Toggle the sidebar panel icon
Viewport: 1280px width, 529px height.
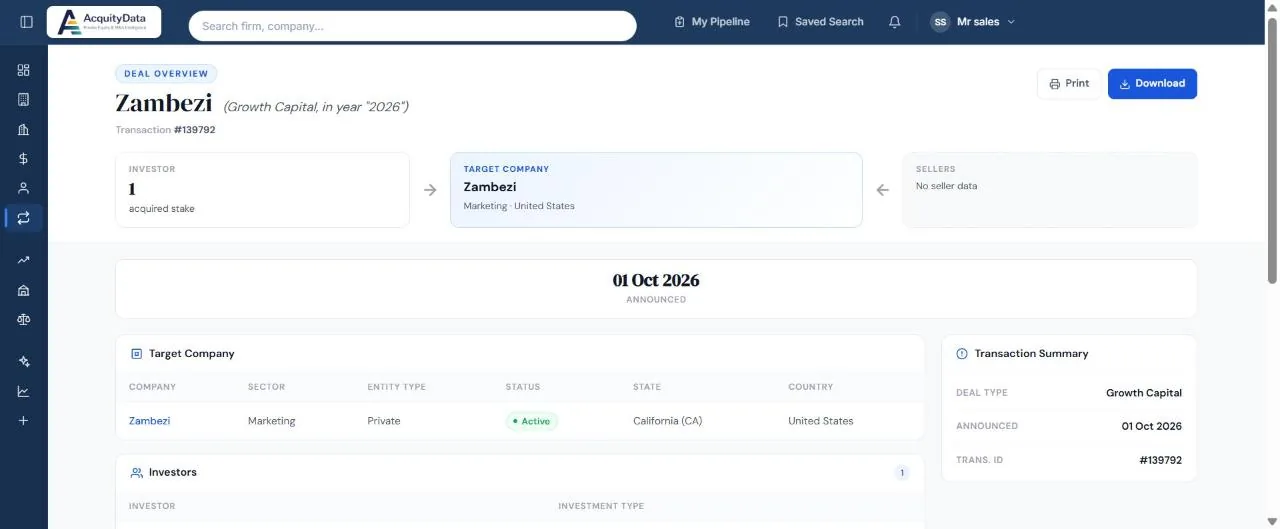click(26, 22)
